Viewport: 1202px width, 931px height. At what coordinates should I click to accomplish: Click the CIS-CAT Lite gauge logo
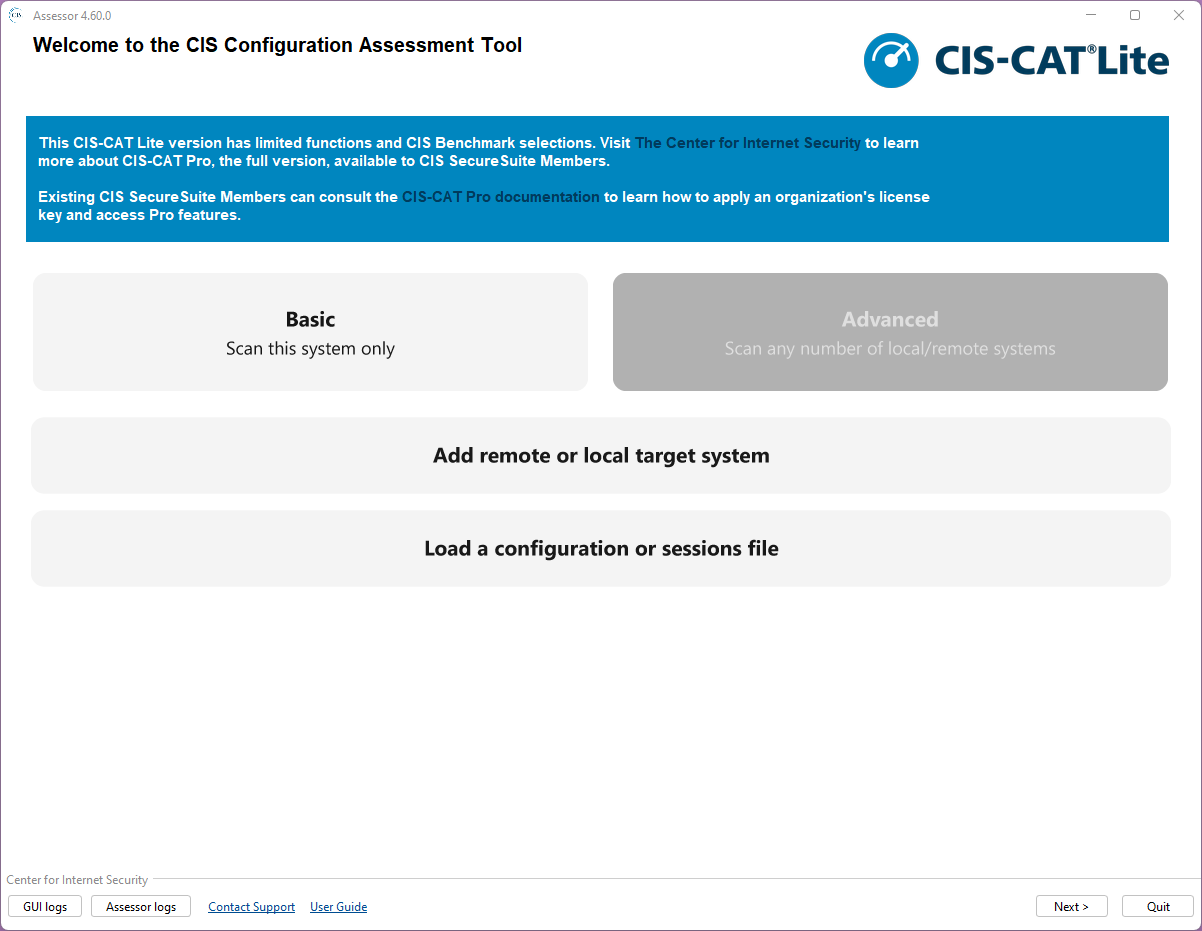[x=891, y=61]
